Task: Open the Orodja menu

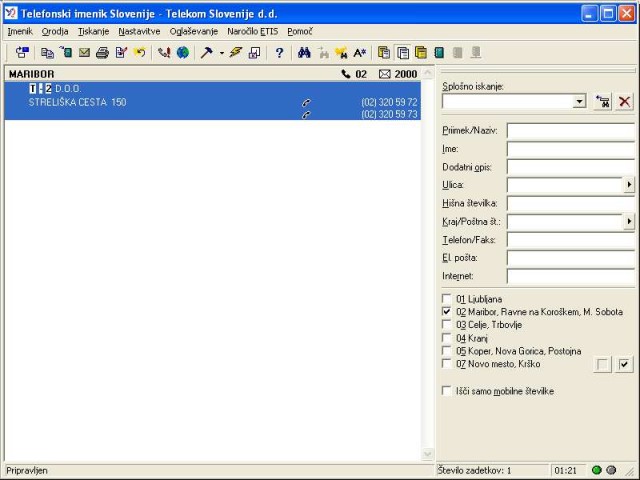Action: pos(55,31)
